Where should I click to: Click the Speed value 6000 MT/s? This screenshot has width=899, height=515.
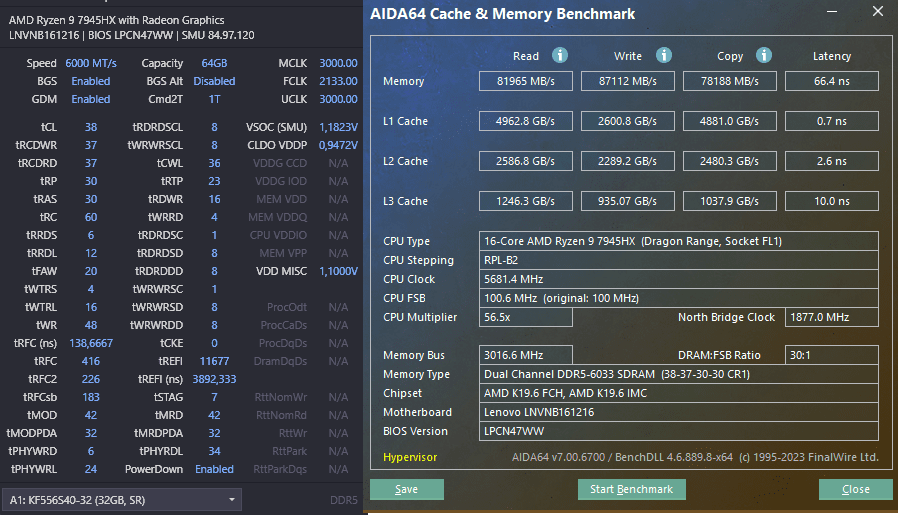[91, 63]
